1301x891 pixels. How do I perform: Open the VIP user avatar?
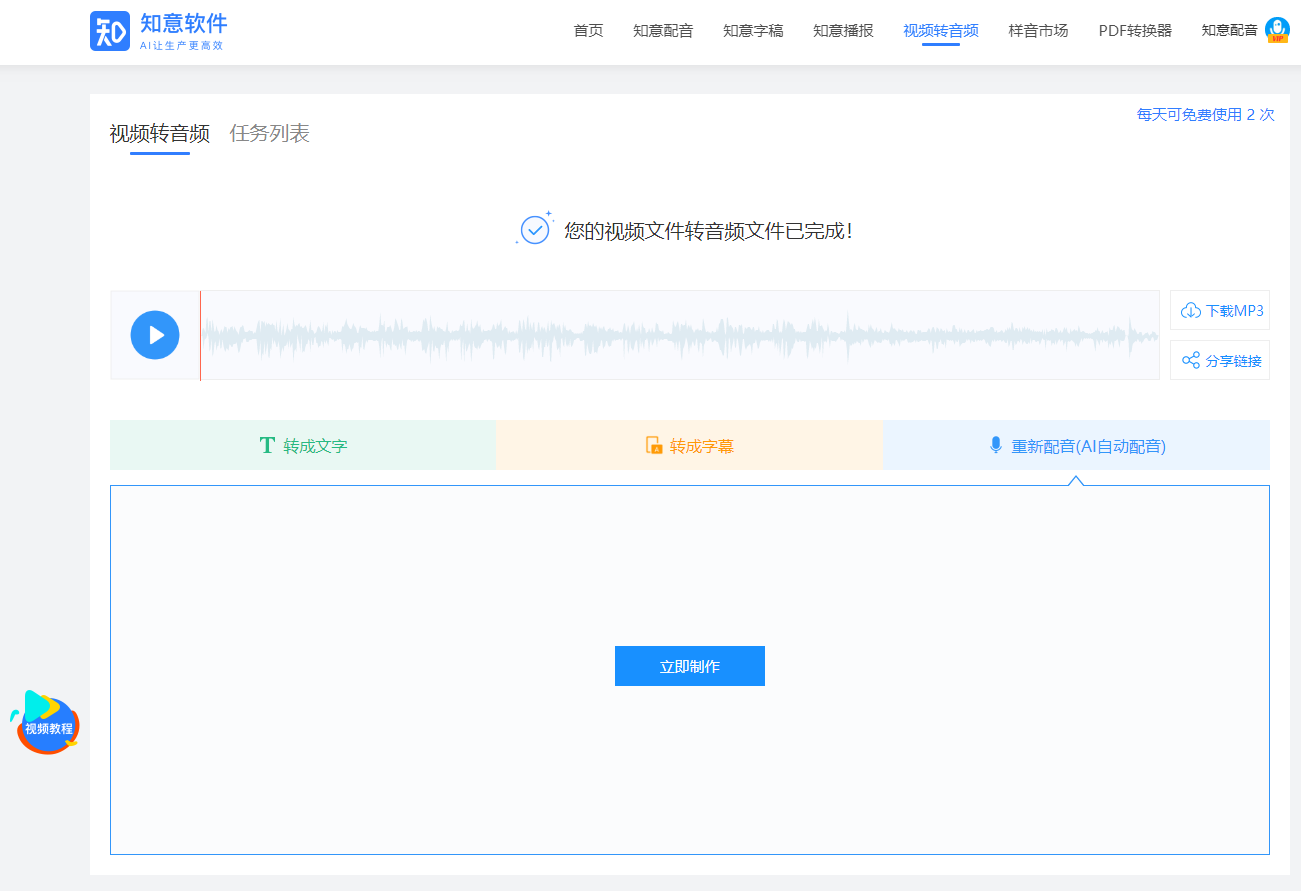1277,30
